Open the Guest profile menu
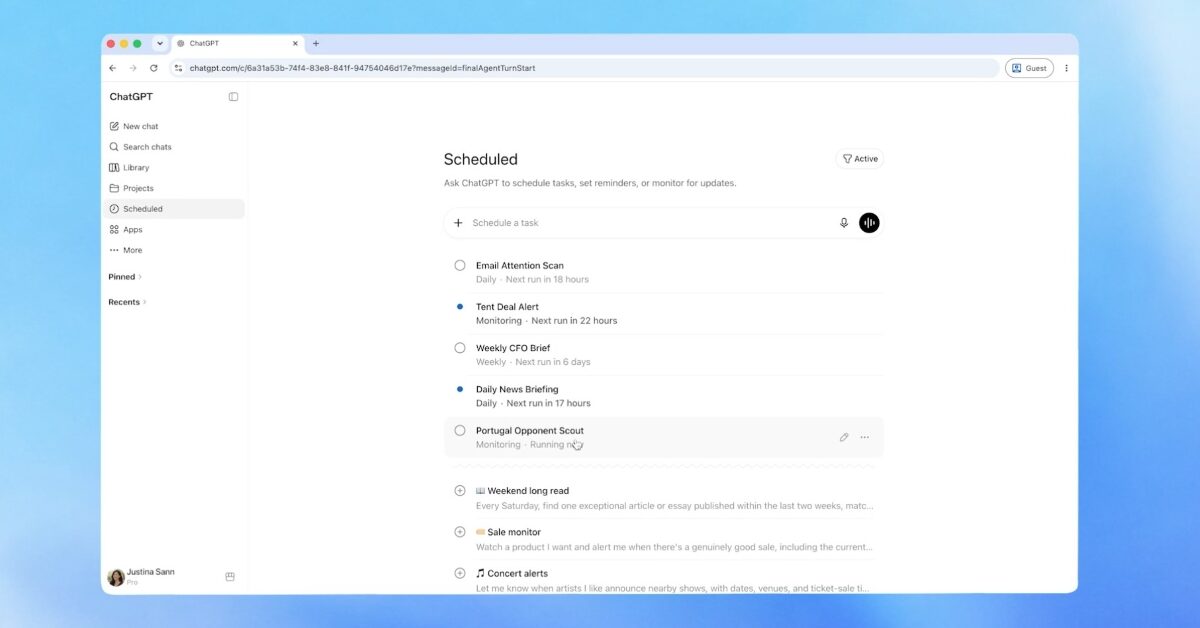This screenshot has width=1200, height=628. (1029, 68)
